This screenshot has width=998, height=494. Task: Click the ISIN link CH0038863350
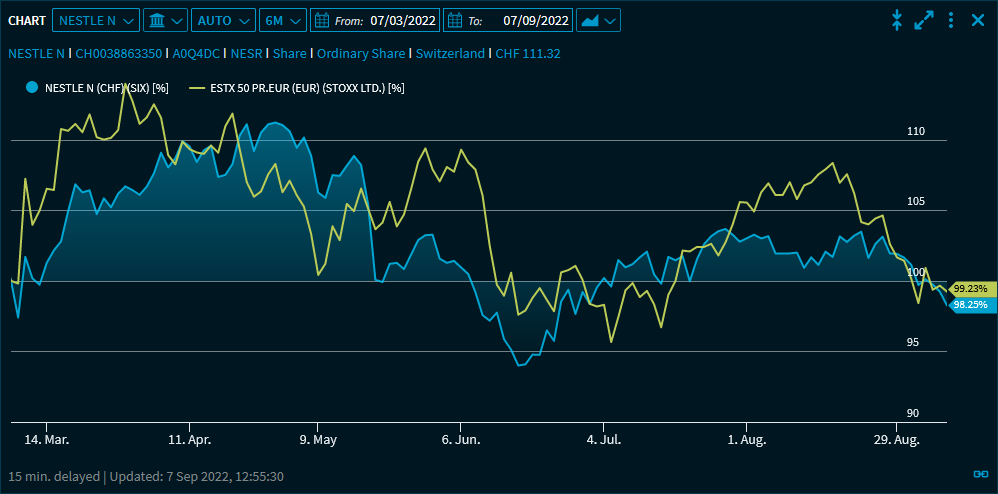point(119,54)
